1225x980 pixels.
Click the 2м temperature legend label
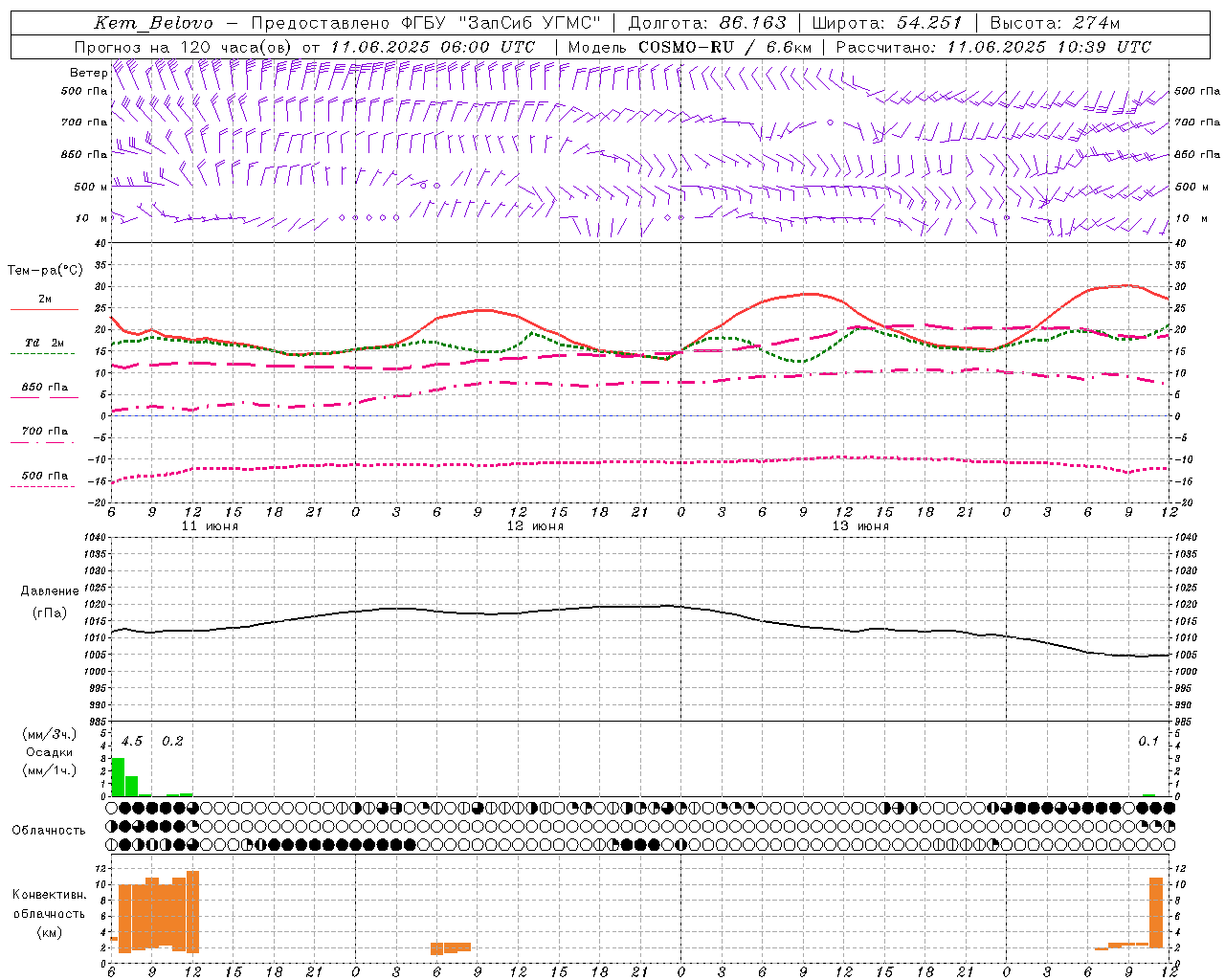pyautogui.click(x=45, y=299)
